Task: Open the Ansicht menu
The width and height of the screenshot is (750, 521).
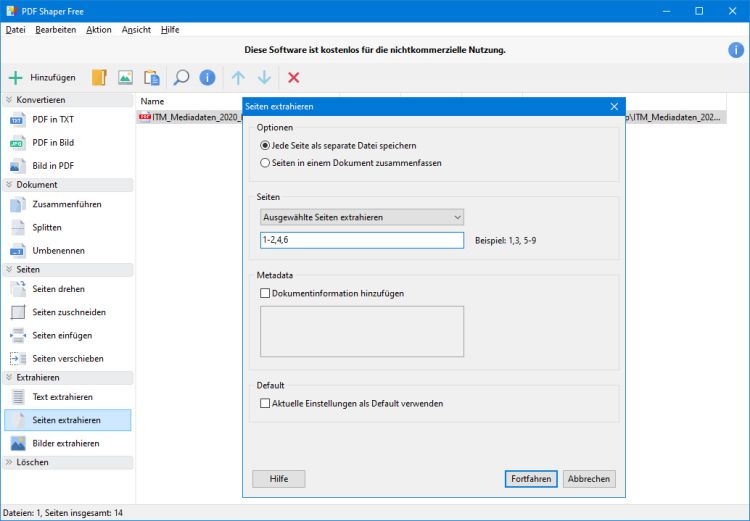Action: click(136, 30)
